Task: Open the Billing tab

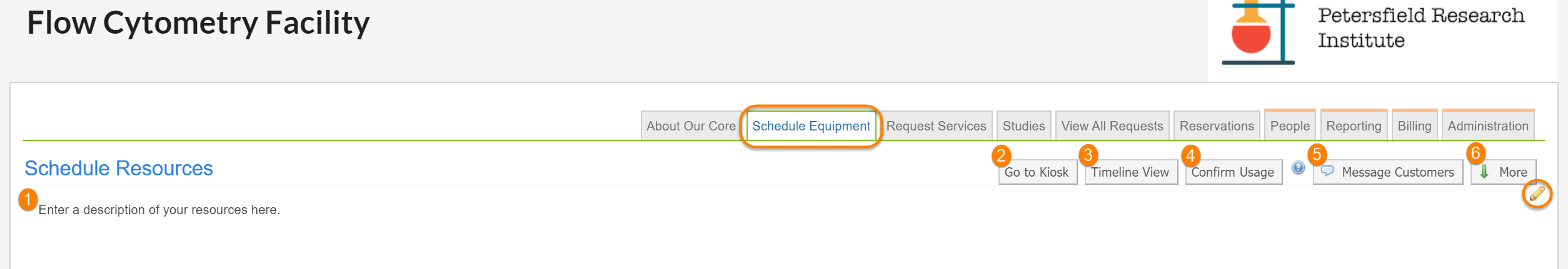Action: [x=1414, y=126]
